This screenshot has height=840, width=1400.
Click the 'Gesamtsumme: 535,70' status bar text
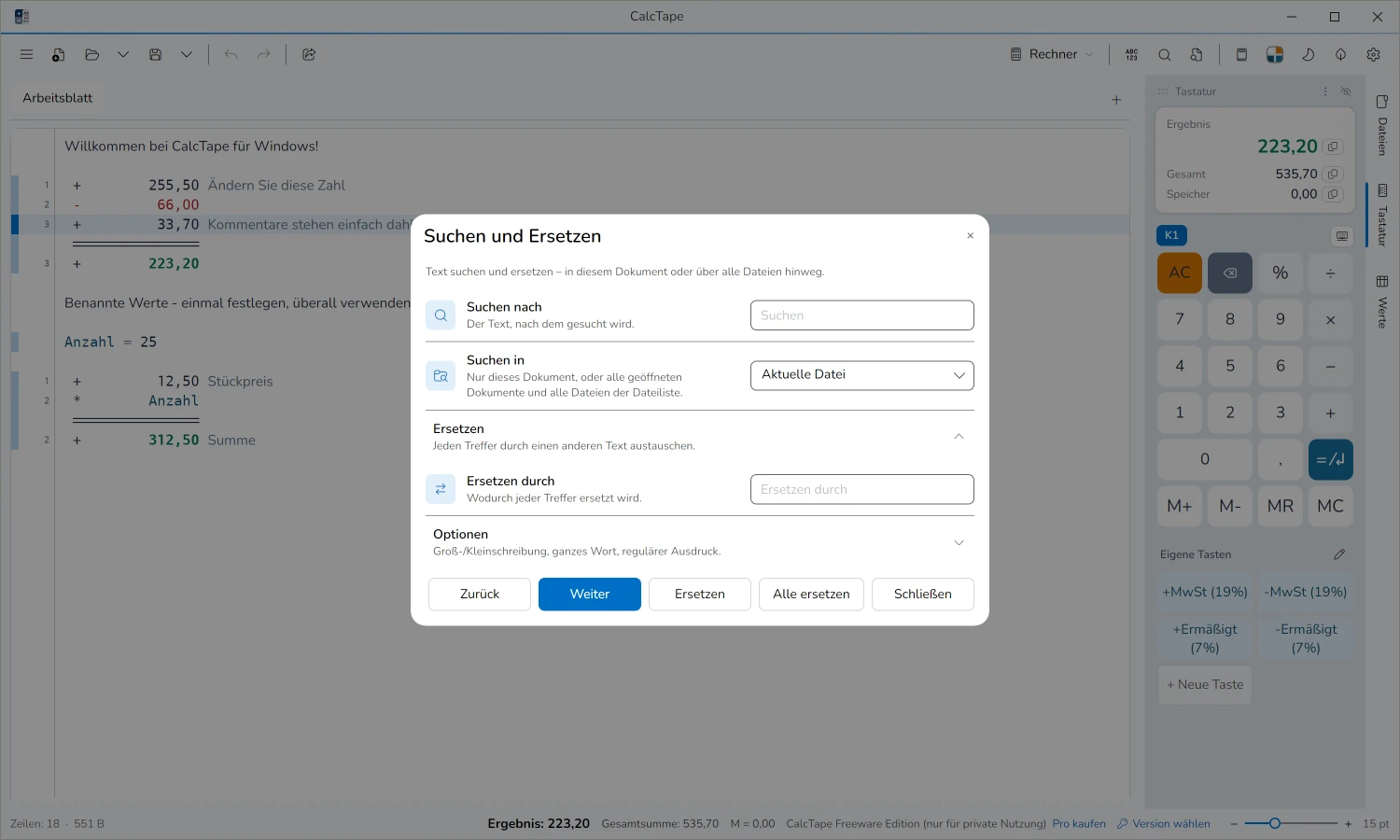(x=660, y=824)
